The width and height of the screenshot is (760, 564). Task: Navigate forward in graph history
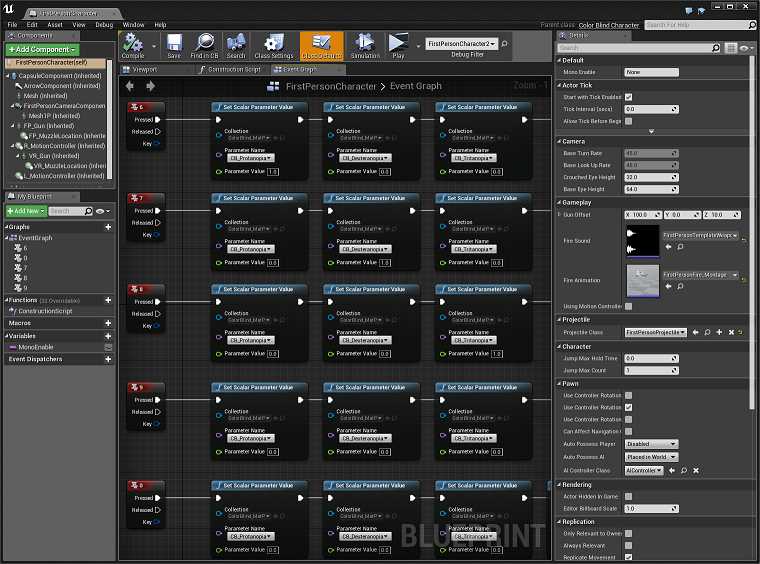pyautogui.click(x=150, y=86)
